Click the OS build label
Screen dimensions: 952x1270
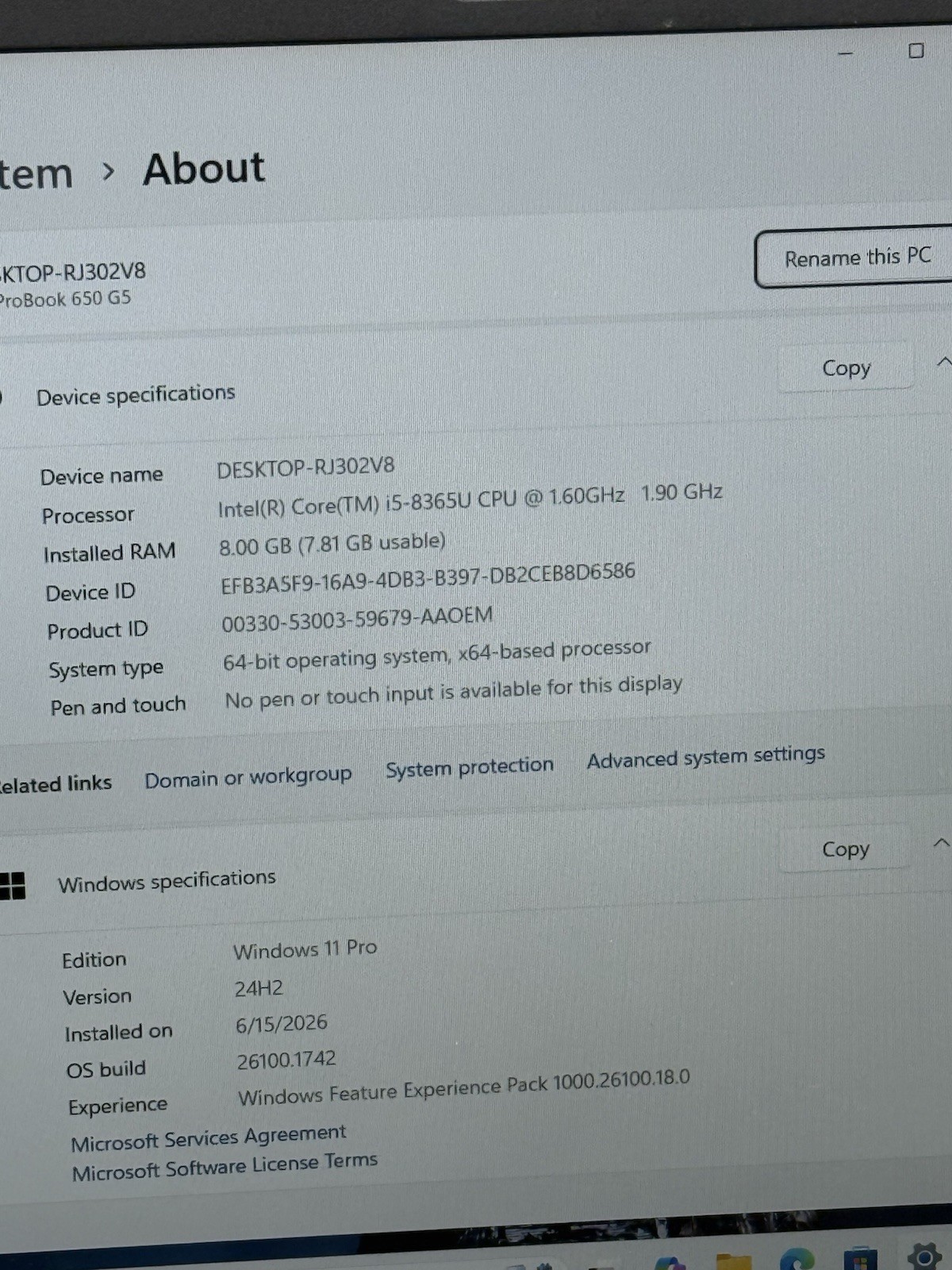[x=106, y=1069]
